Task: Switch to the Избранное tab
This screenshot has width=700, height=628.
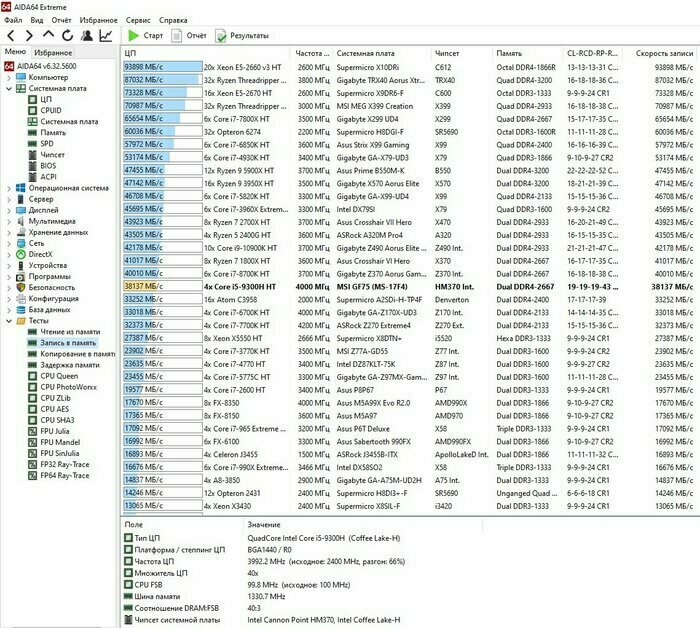Action: coord(52,52)
